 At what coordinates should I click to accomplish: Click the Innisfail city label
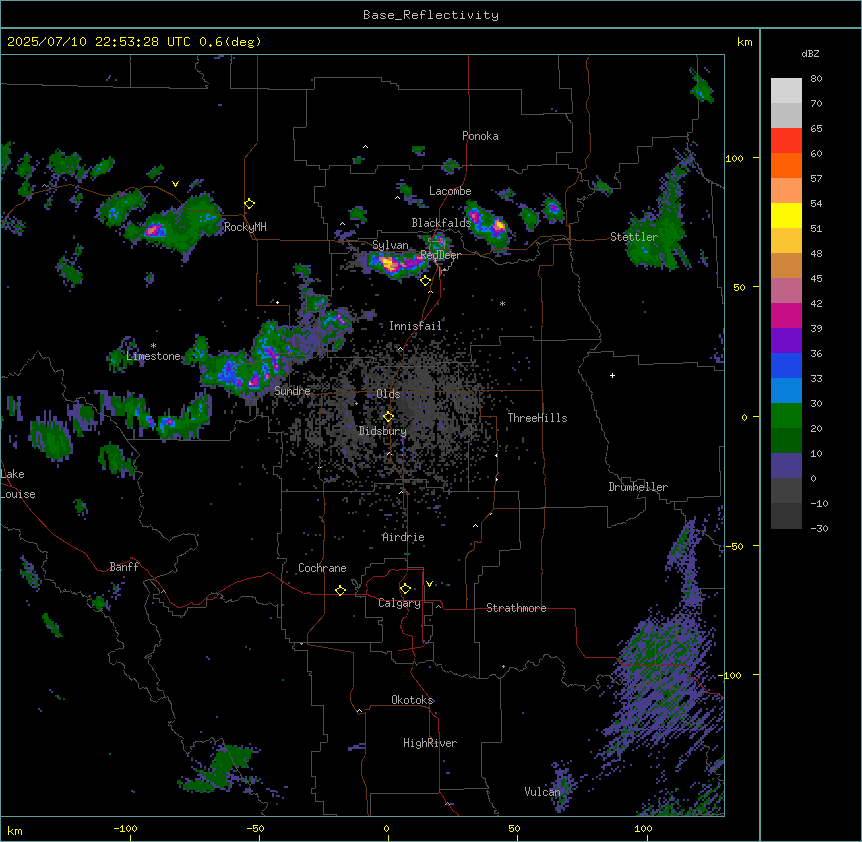(415, 326)
